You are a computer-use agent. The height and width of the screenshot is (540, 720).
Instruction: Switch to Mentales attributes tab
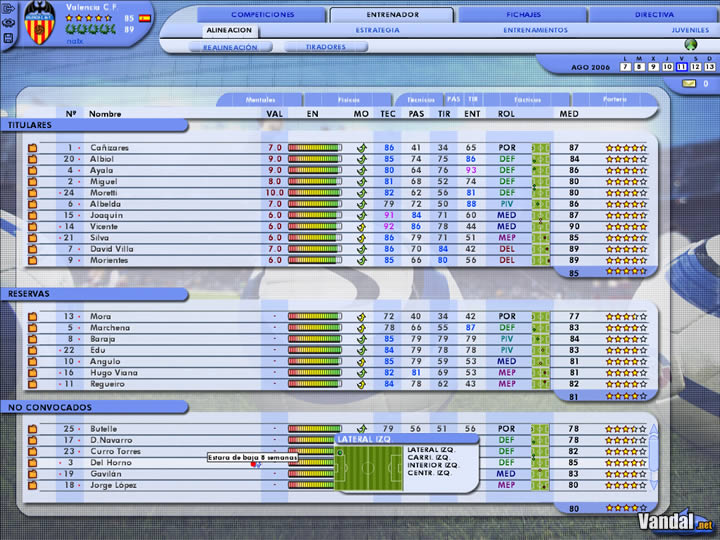pos(260,100)
